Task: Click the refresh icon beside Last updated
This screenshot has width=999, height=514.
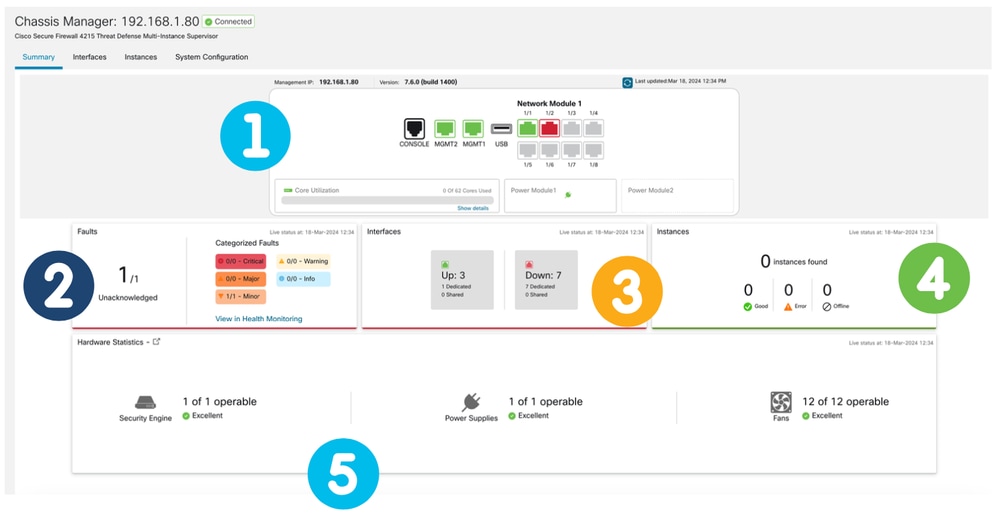Action: click(628, 82)
